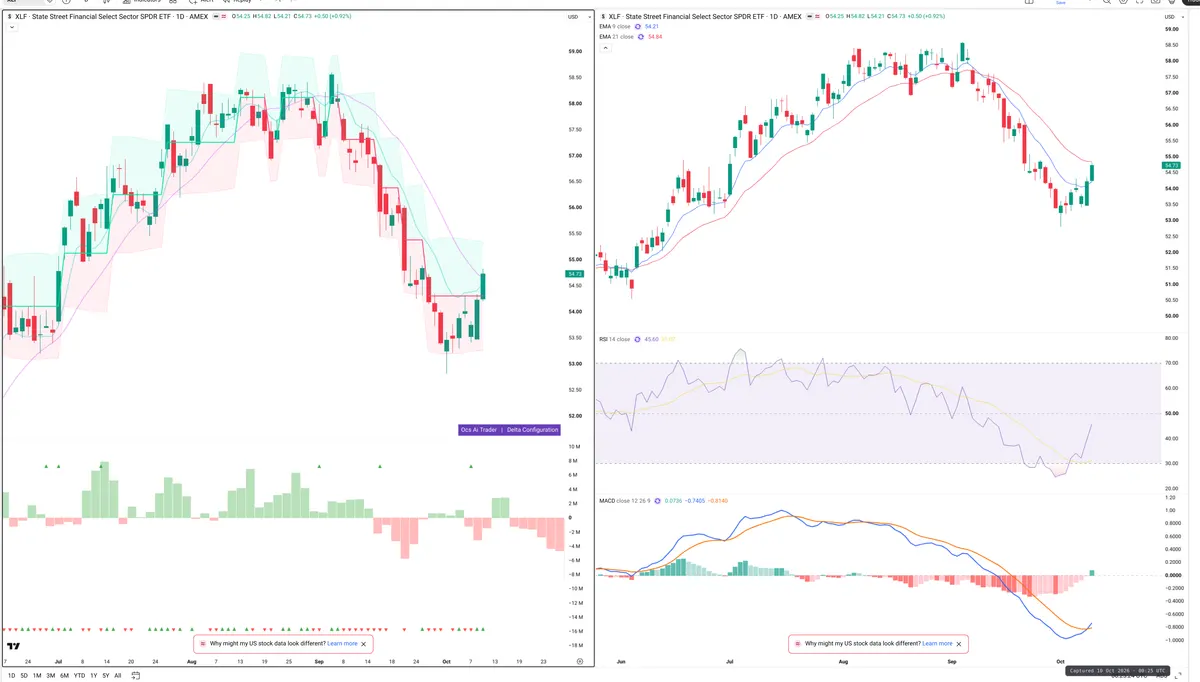Screen dimensions: 1200x682
Task: Select the 1Y time range
Action: [x=94, y=676]
